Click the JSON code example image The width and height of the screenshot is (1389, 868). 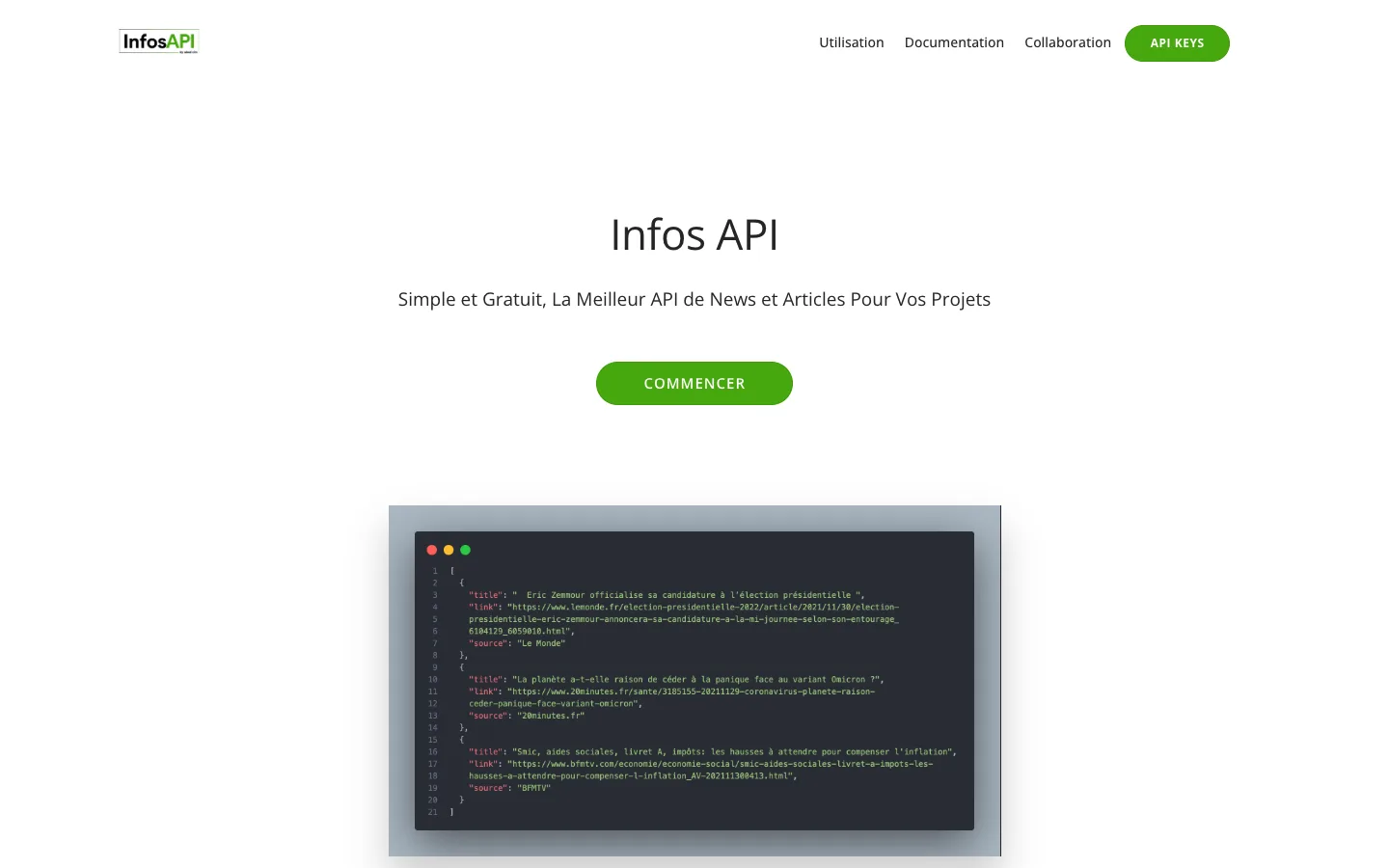click(x=694, y=681)
